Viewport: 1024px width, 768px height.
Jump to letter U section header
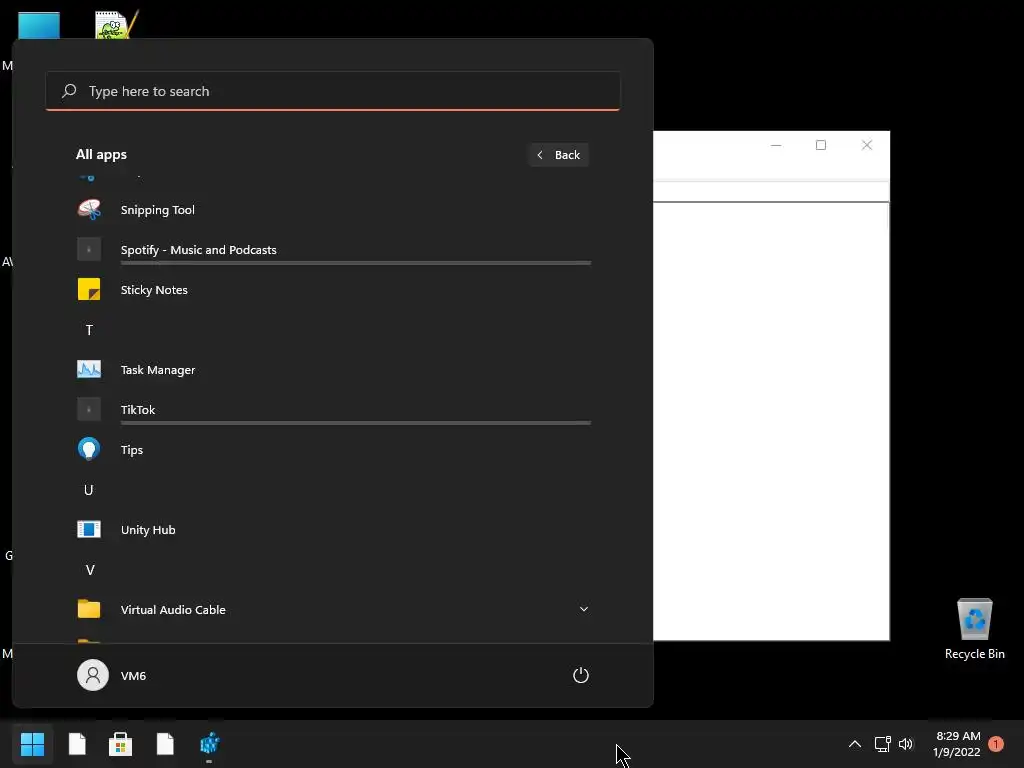pyautogui.click(x=89, y=490)
